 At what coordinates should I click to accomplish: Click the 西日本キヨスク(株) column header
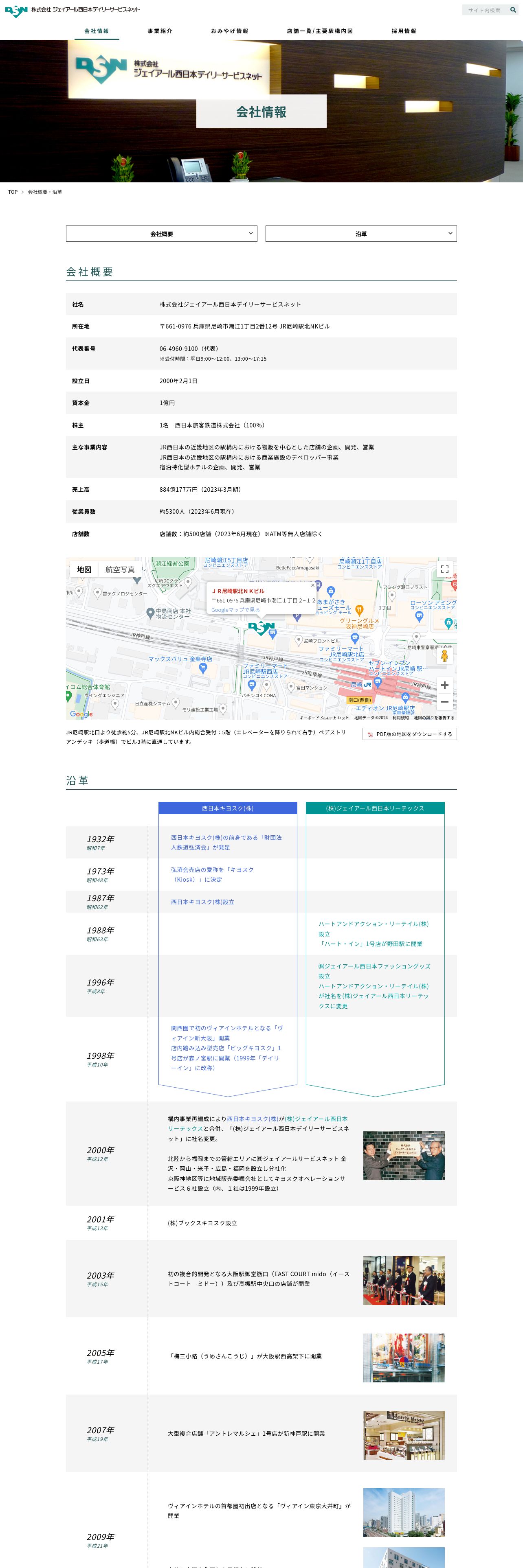click(x=228, y=808)
